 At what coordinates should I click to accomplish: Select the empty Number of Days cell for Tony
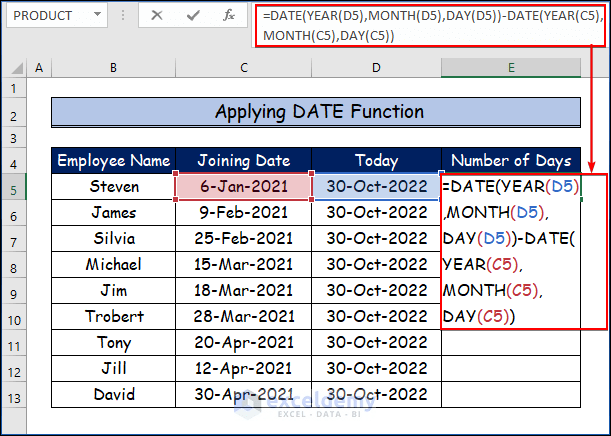coord(511,342)
